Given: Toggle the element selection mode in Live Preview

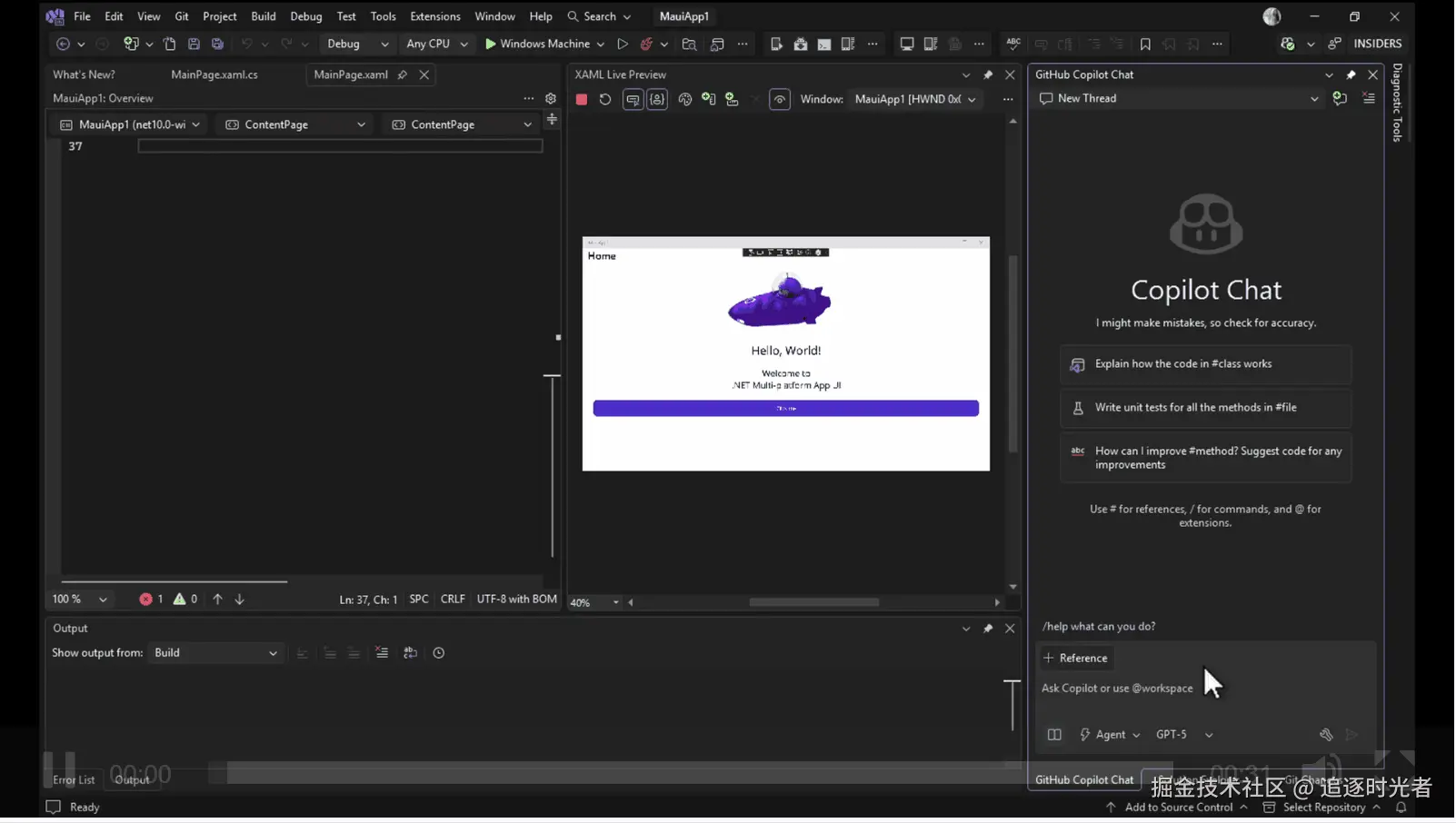Looking at the screenshot, I should [x=633, y=99].
